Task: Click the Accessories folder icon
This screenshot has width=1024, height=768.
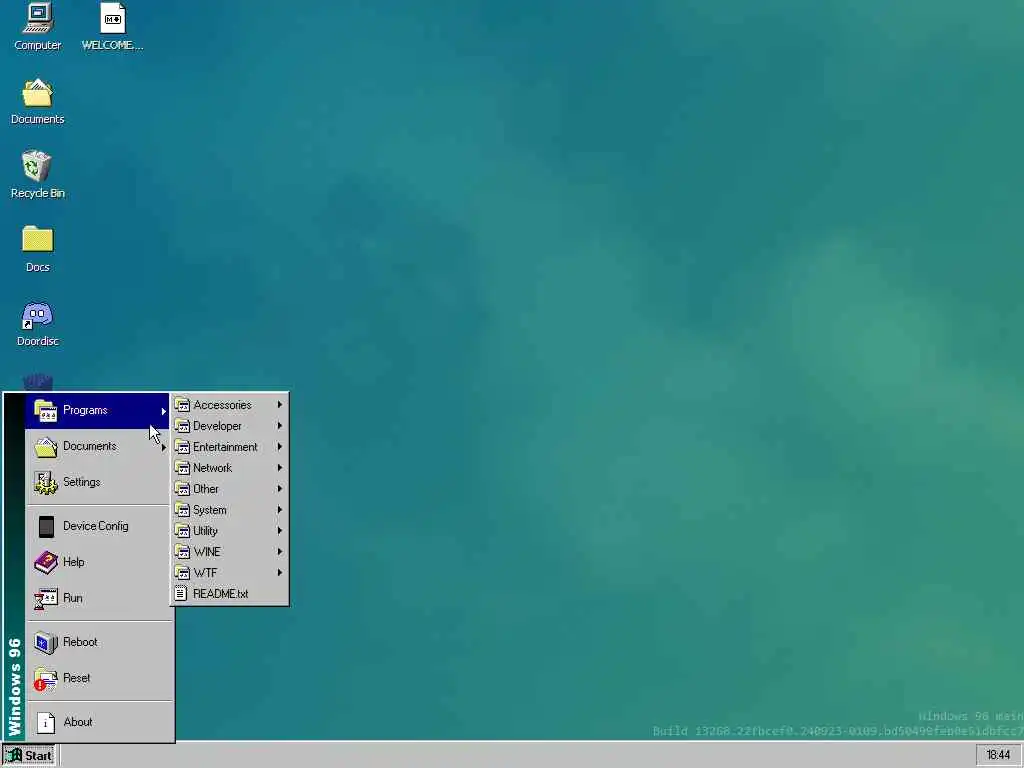Action: pyautogui.click(x=182, y=405)
